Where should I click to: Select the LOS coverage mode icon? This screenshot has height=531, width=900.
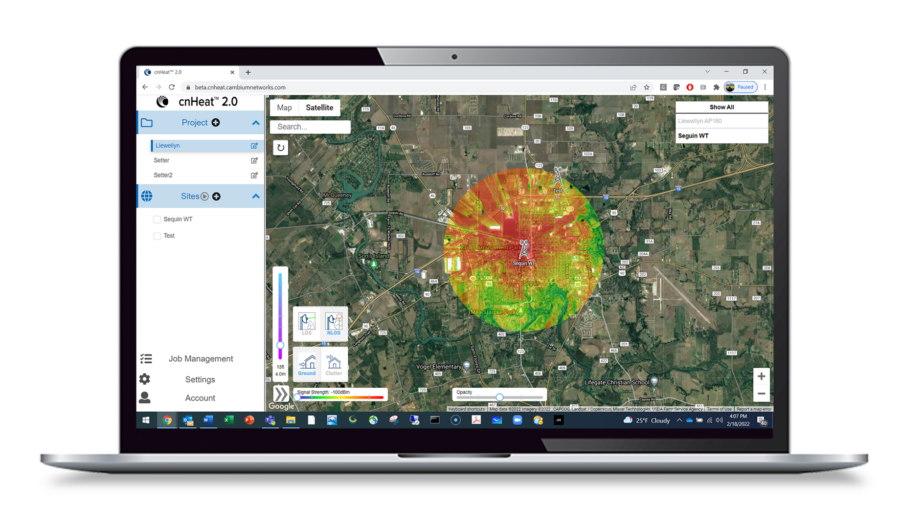(307, 323)
